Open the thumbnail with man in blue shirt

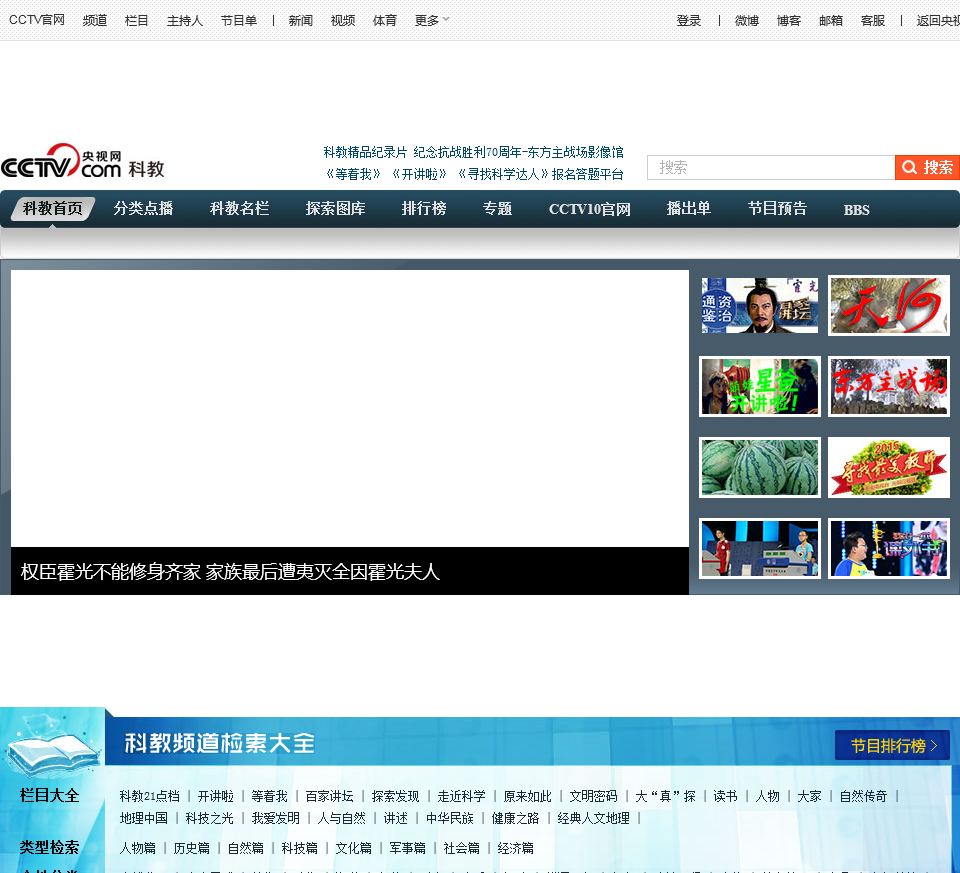pyautogui.click(x=888, y=548)
